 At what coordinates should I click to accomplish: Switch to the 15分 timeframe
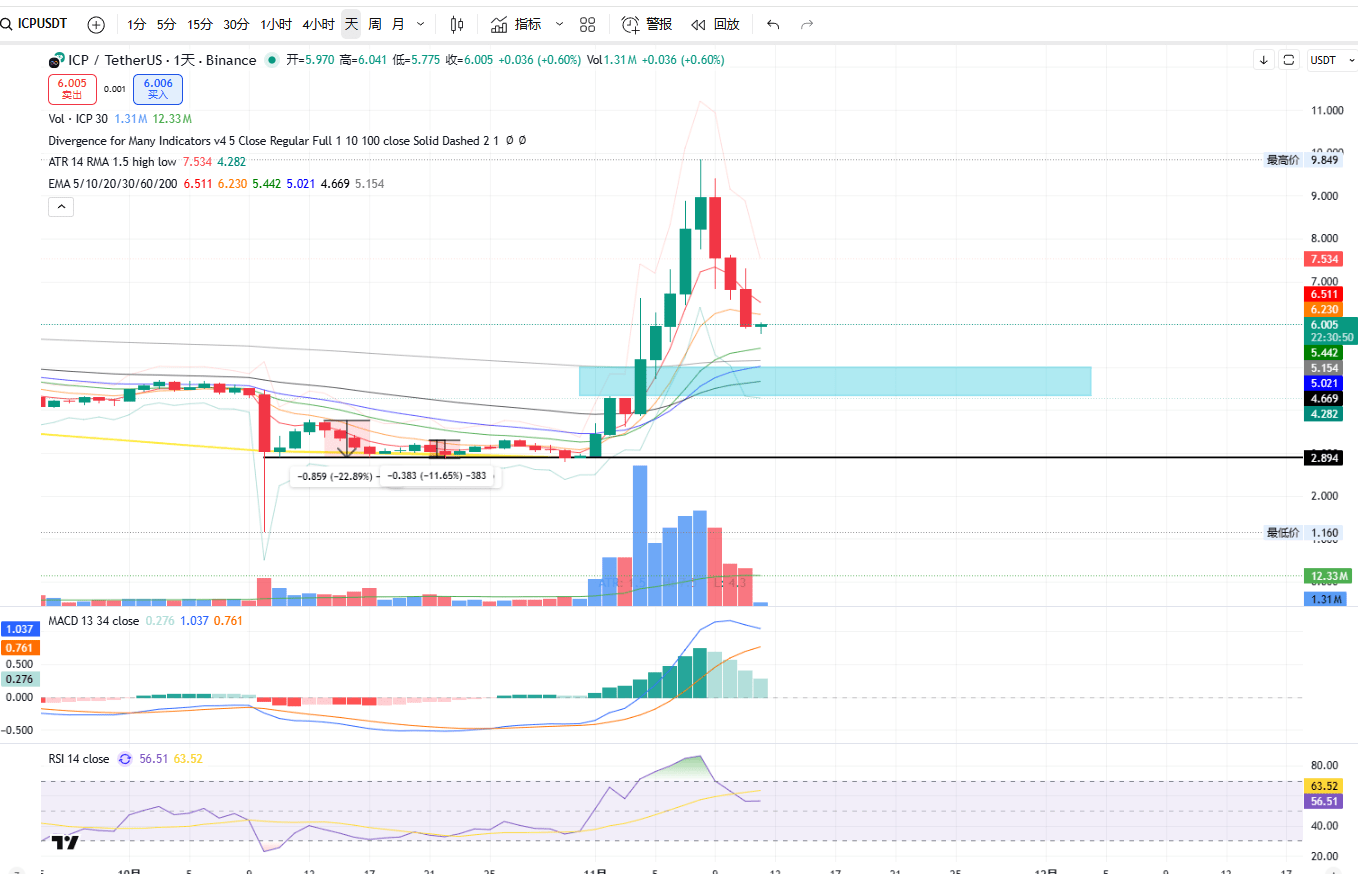point(200,24)
